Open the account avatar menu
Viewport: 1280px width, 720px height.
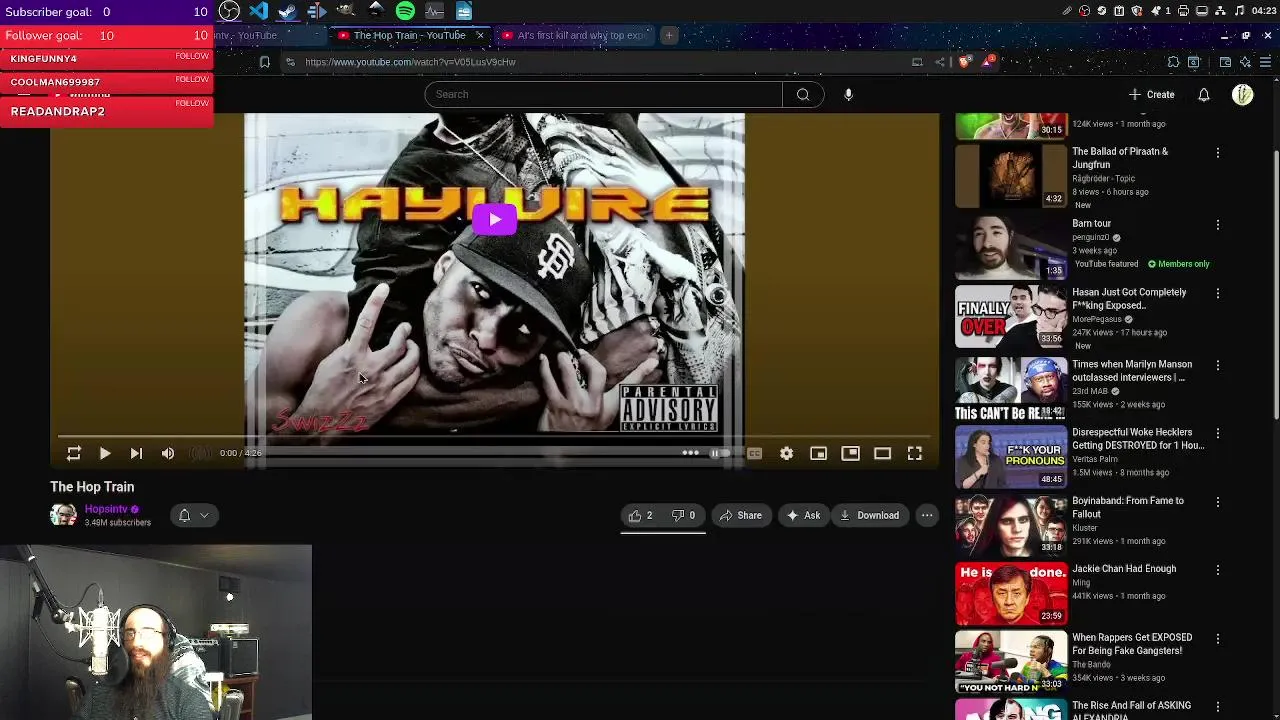pyautogui.click(x=1243, y=94)
